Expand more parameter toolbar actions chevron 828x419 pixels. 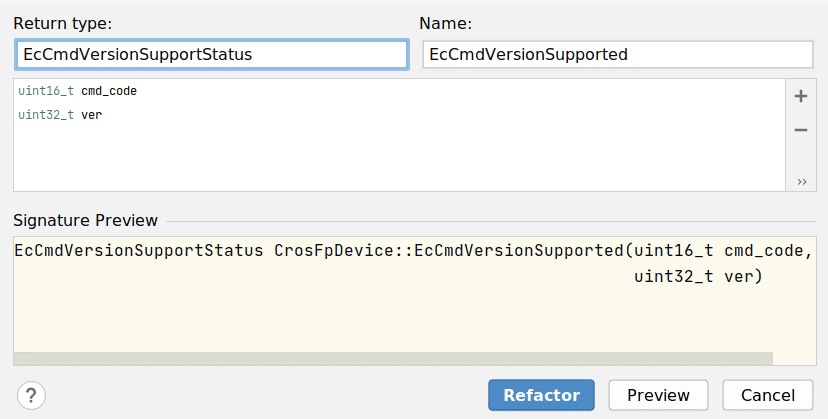(x=802, y=181)
